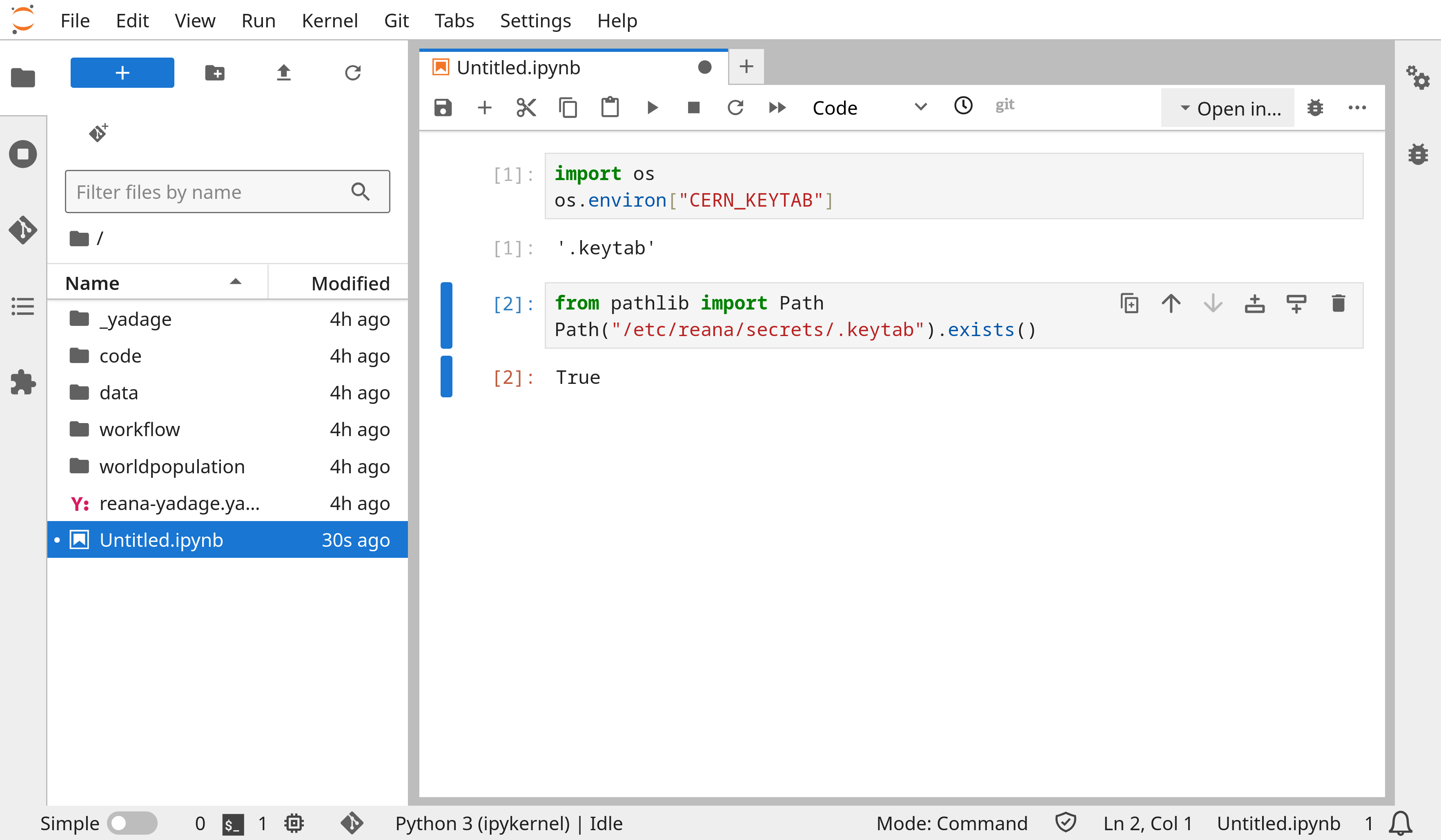The image size is (1441, 840).
Task: Enable the notebook debugger bug icon
Action: pyautogui.click(x=1315, y=107)
